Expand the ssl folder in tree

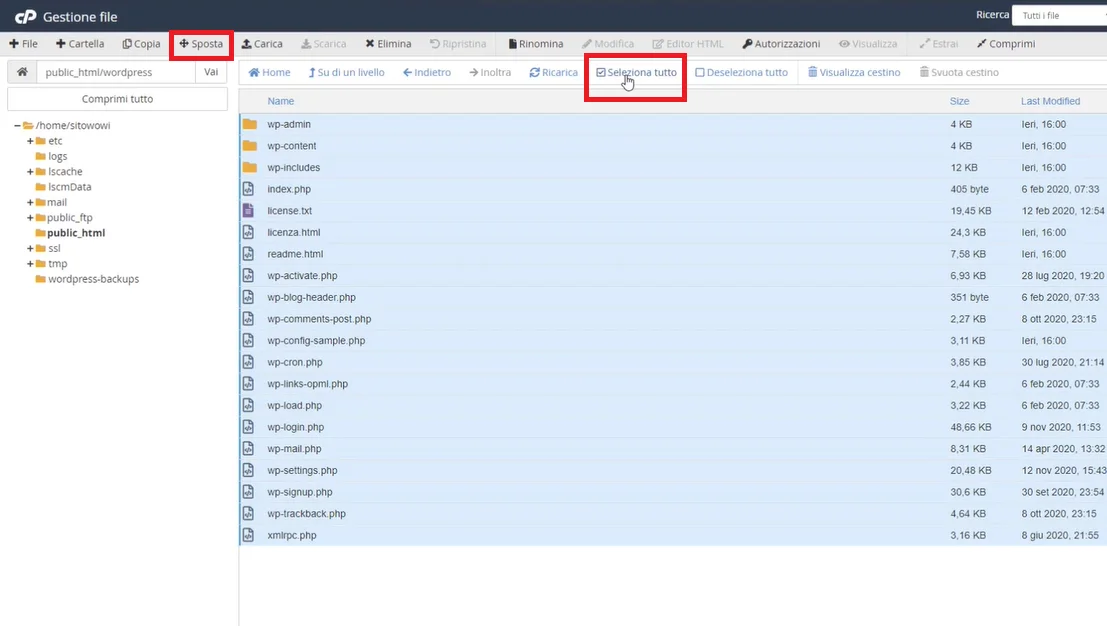point(30,248)
